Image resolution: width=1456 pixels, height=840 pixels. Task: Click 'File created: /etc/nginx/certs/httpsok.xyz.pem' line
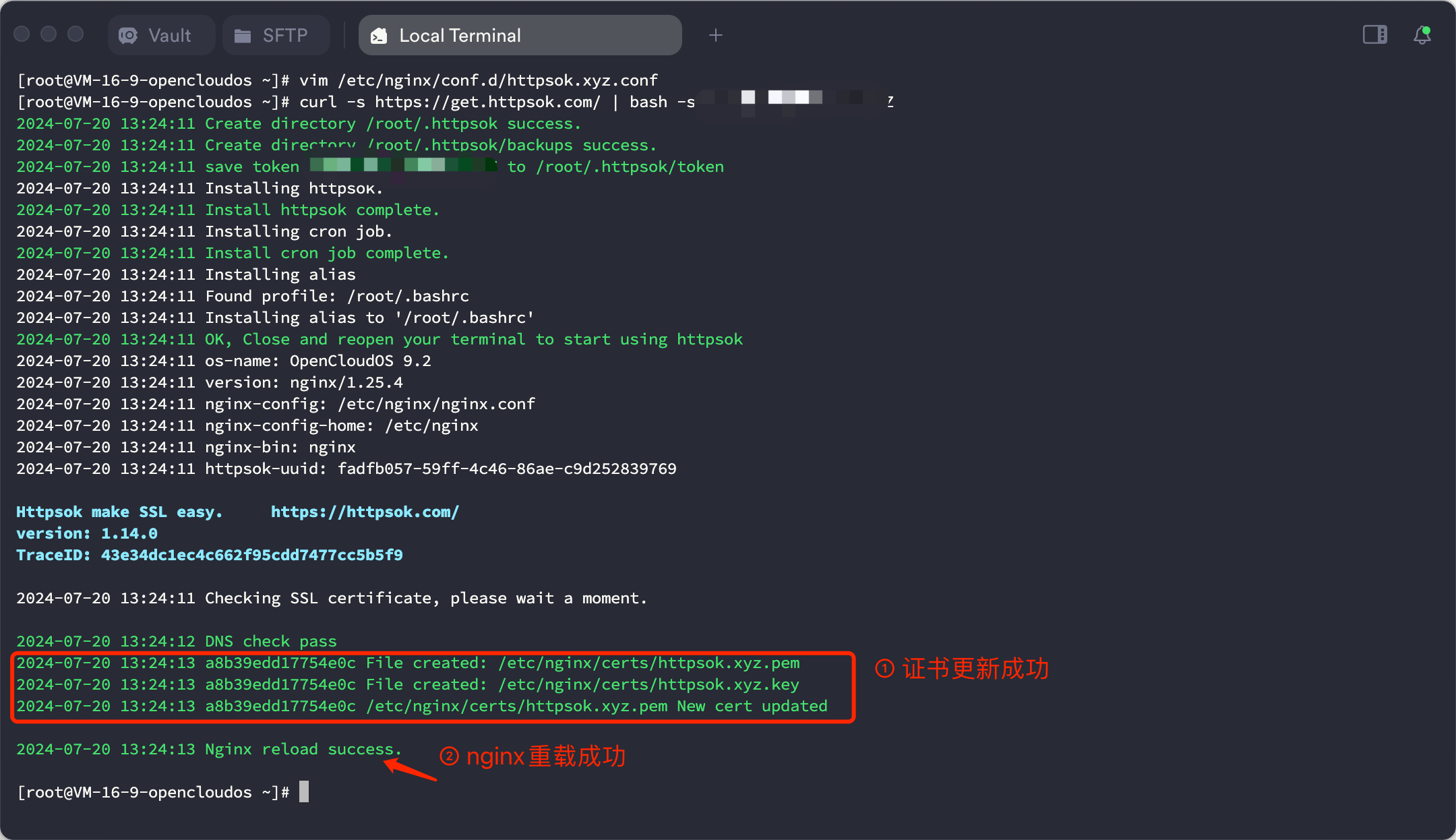pos(408,663)
